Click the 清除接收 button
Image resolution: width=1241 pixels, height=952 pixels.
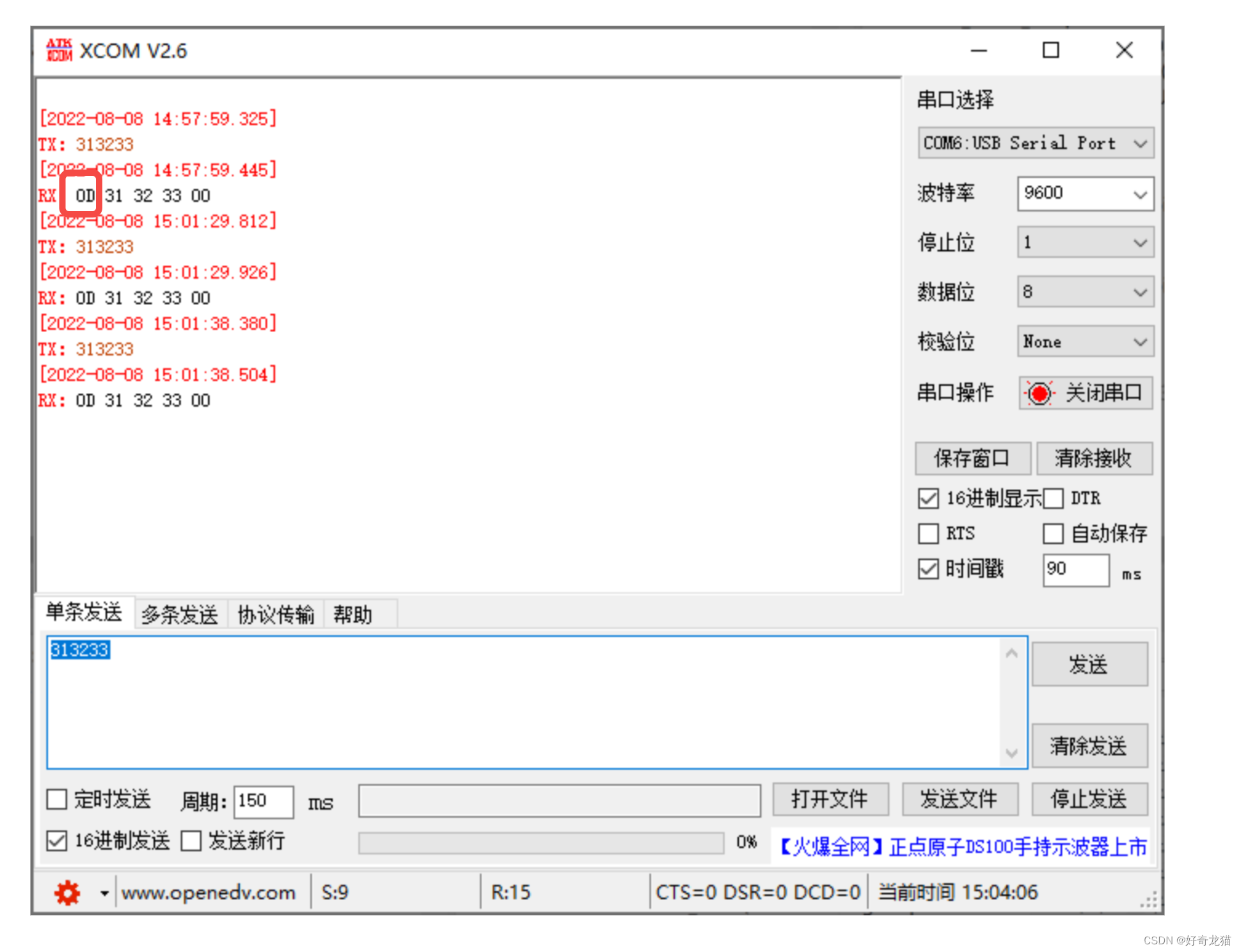click(x=1094, y=458)
